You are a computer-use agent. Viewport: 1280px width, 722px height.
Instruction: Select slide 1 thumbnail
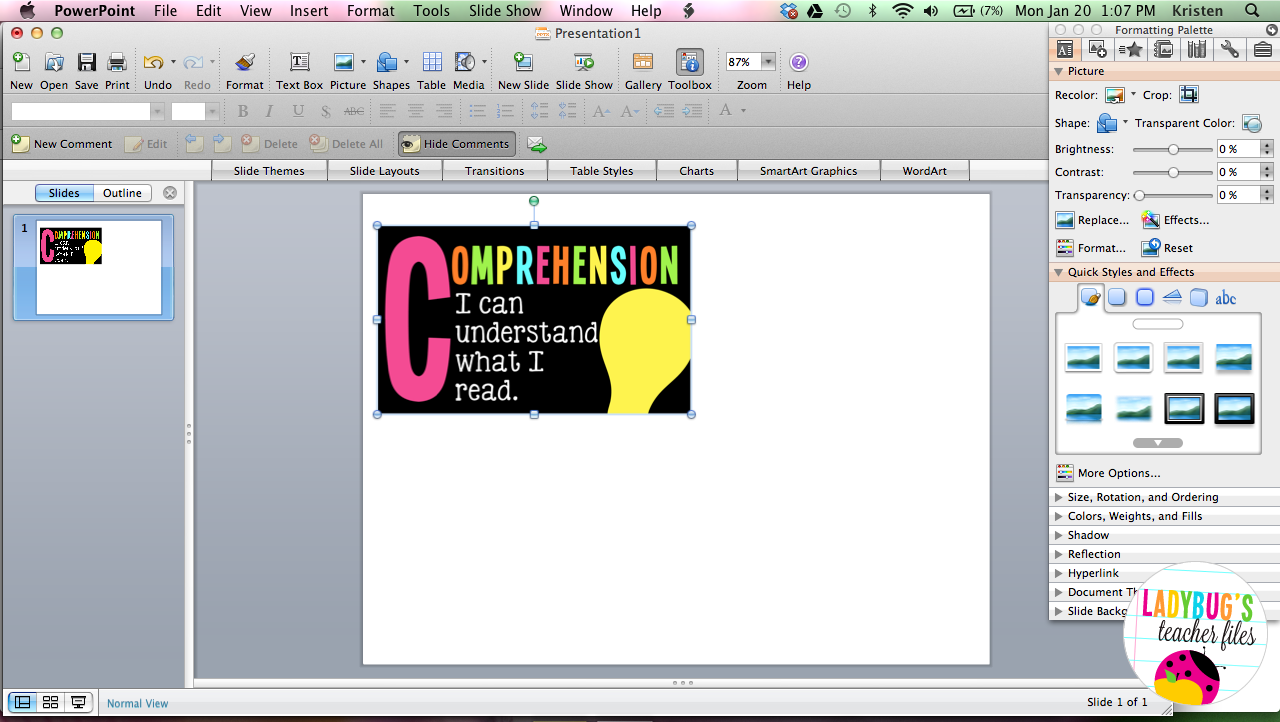99,267
